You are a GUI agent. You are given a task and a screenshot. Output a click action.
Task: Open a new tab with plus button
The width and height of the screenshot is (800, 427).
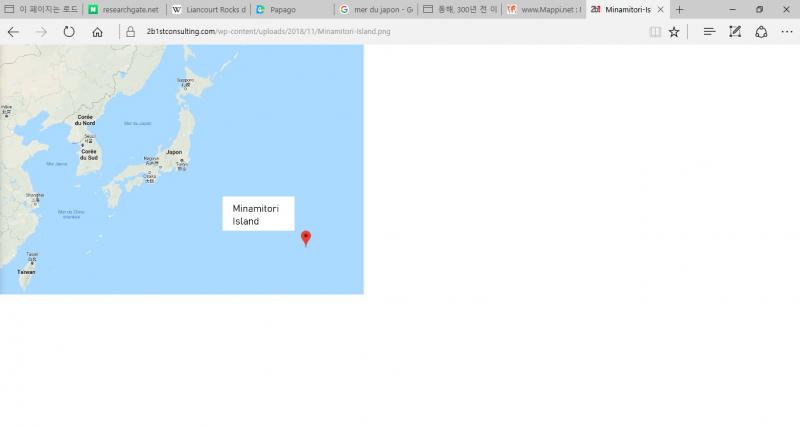click(x=680, y=9)
